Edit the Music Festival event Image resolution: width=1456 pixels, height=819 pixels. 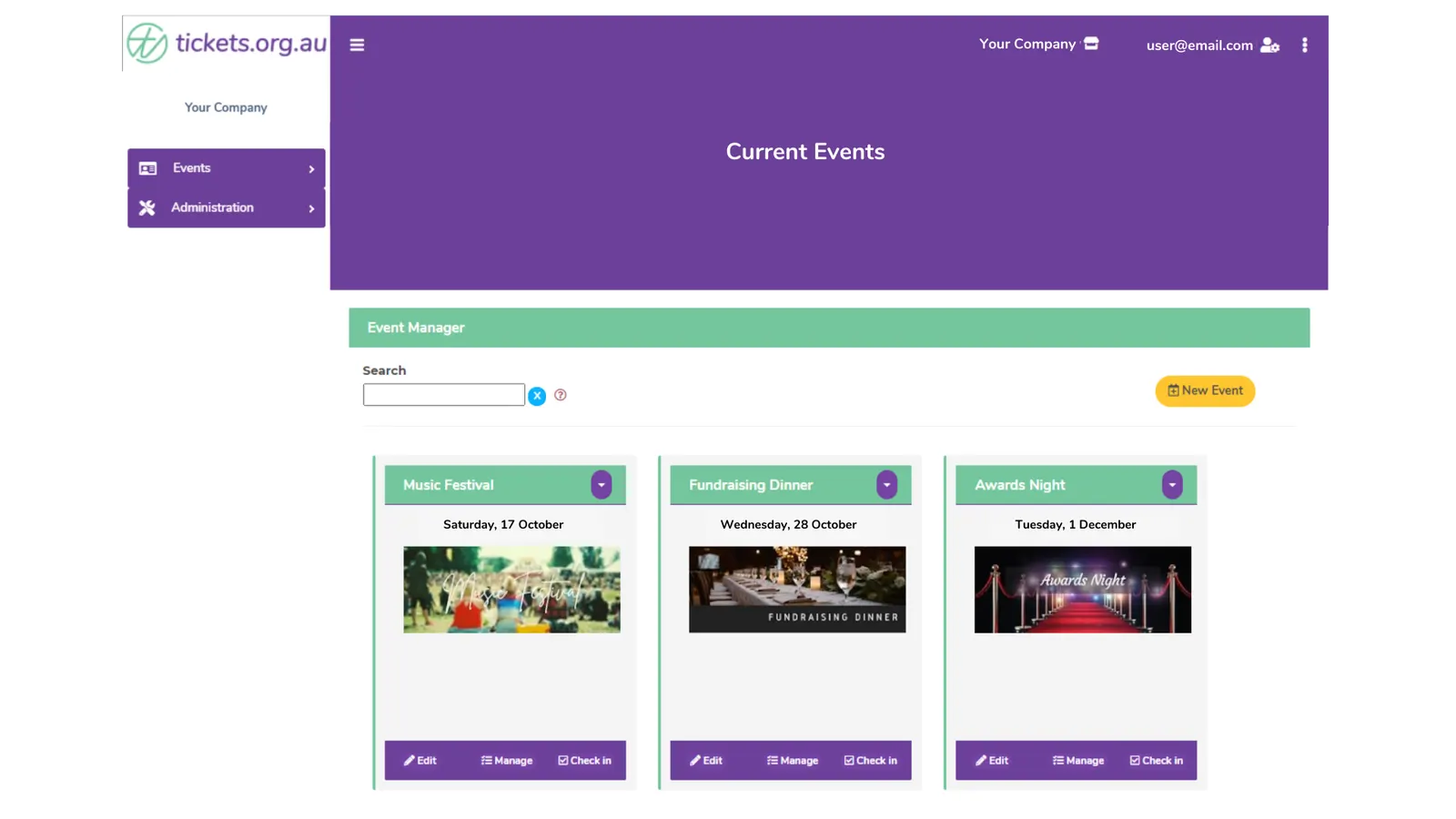click(420, 761)
